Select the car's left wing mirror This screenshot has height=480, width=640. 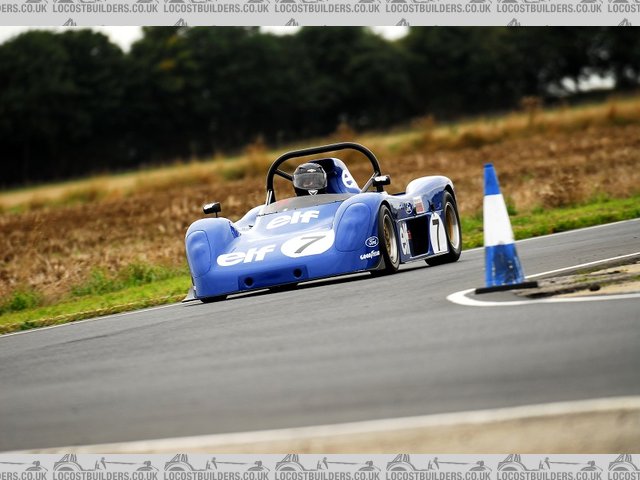pos(212,208)
